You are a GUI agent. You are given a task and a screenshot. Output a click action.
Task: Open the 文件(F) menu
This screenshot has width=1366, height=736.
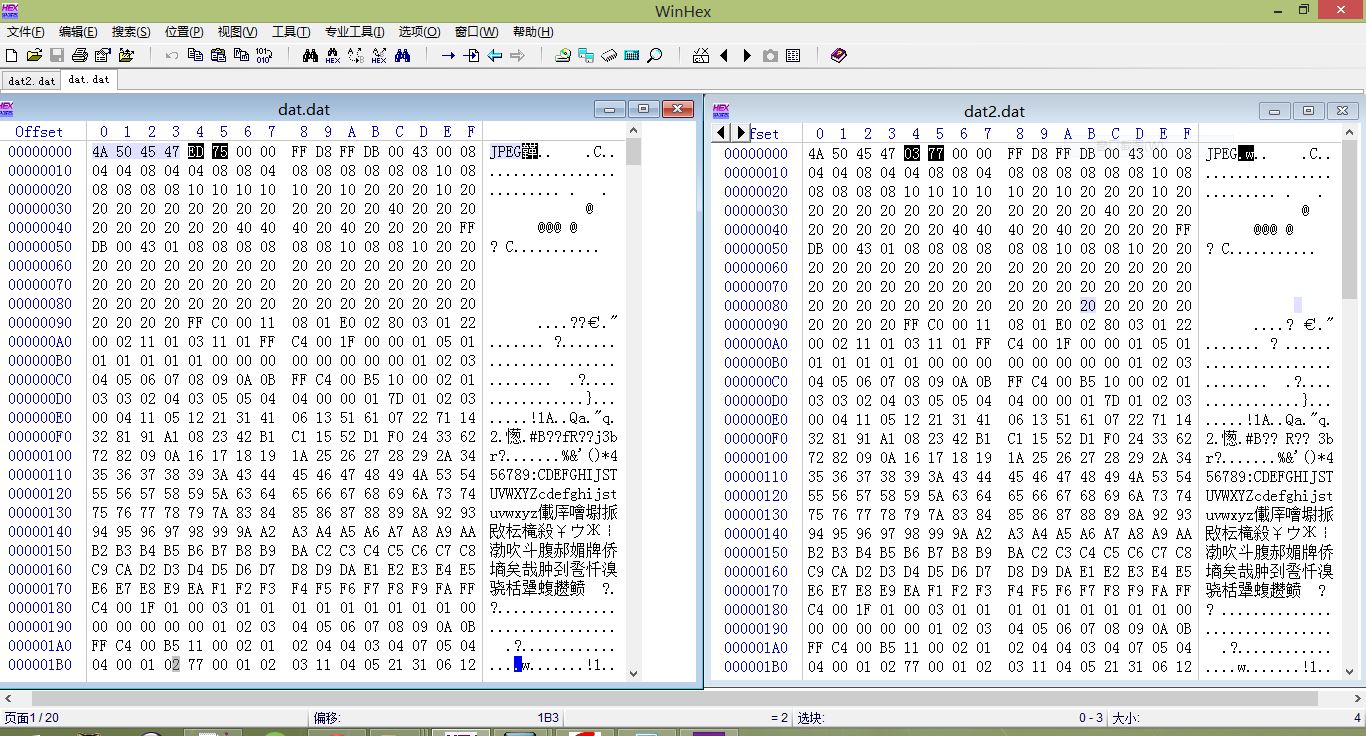[x=26, y=31]
